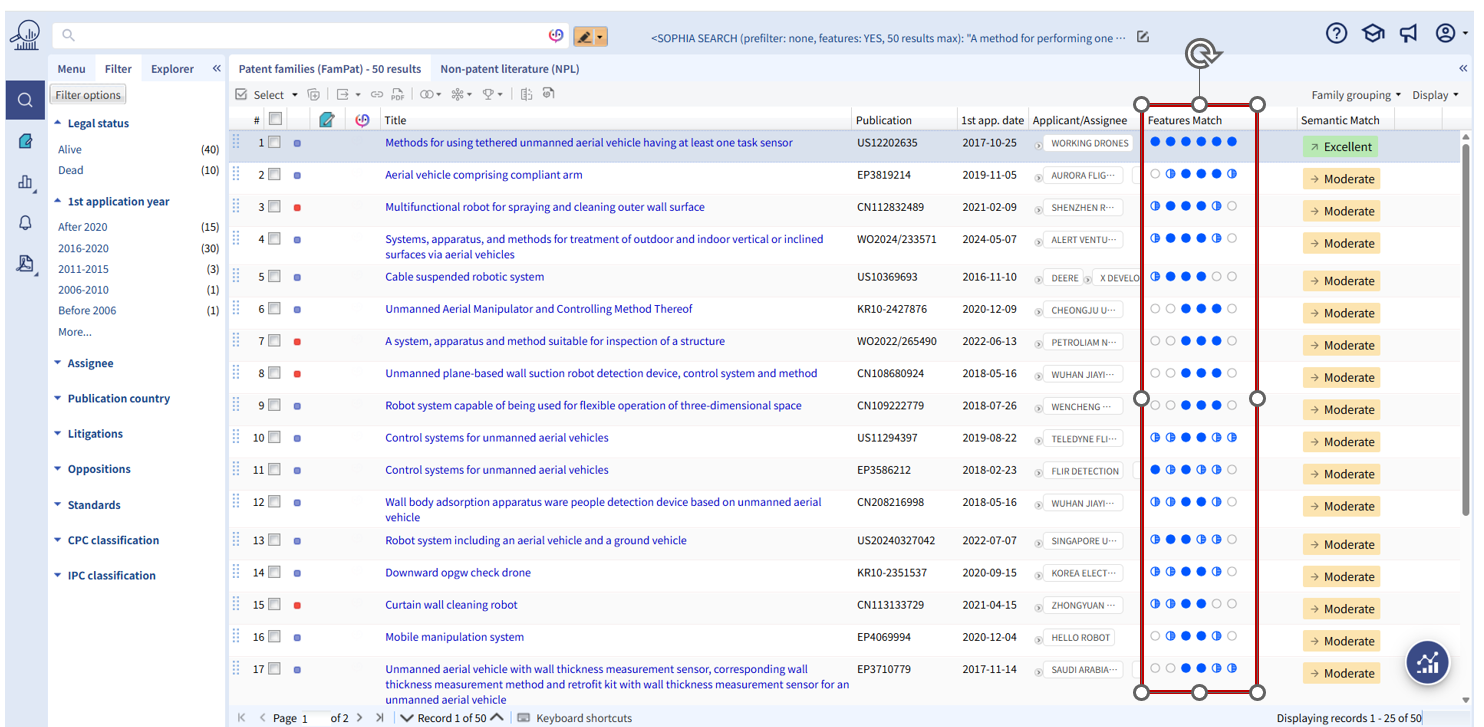This screenshot has width=1484, height=727.
Task: Check the select-all checkbox in header row
Action: pos(276,119)
